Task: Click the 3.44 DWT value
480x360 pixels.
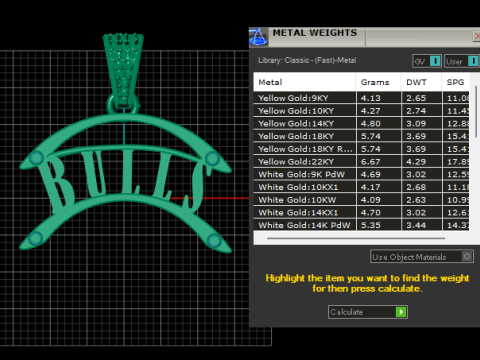Action: [416, 225]
